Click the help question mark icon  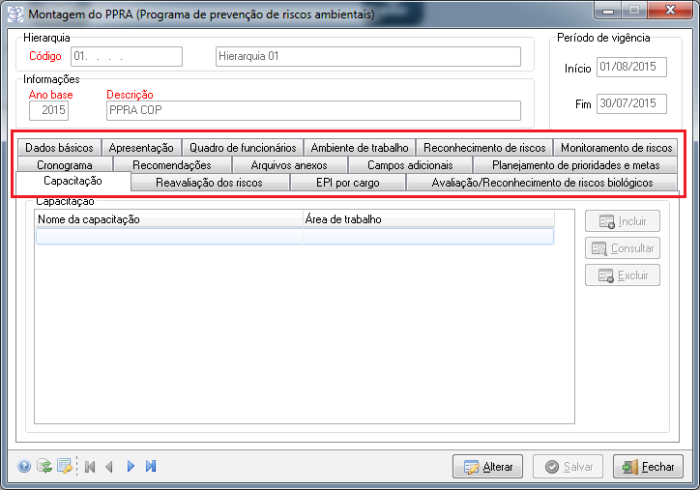[x=25, y=466]
